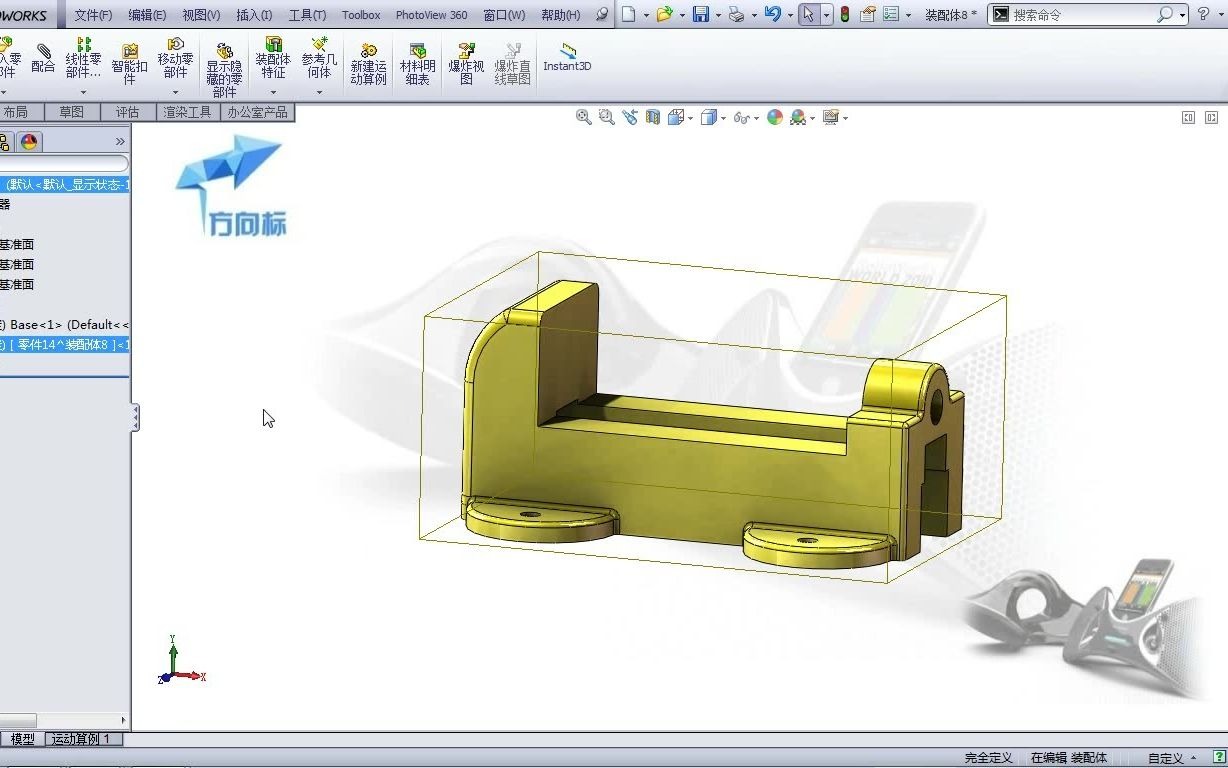Click Zoom to Fit in heads-up toolbar
1228x768 pixels.
584,117
